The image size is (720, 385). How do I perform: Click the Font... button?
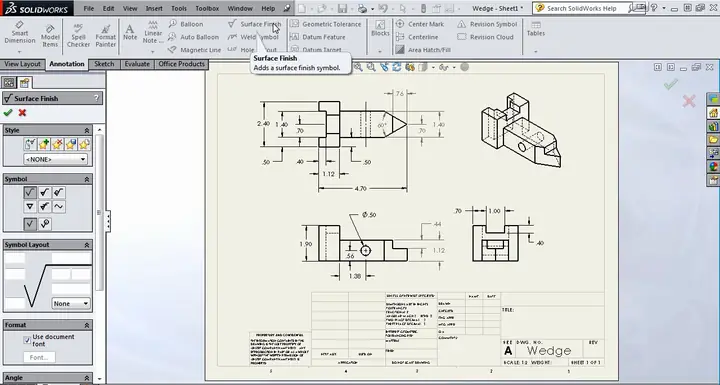pos(39,357)
